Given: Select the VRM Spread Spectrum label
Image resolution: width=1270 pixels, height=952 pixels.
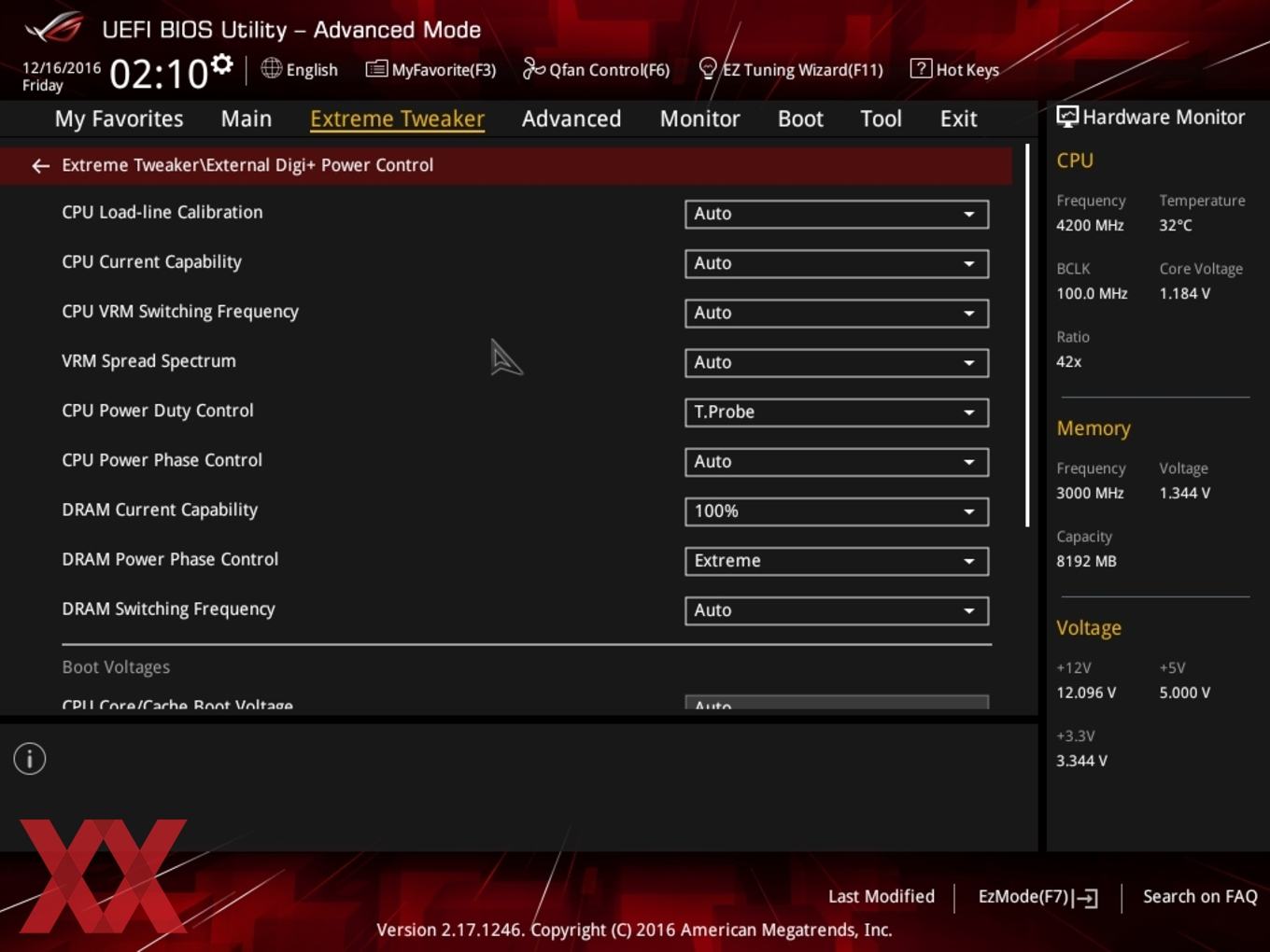Looking at the screenshot, I should tap(148, 361).
